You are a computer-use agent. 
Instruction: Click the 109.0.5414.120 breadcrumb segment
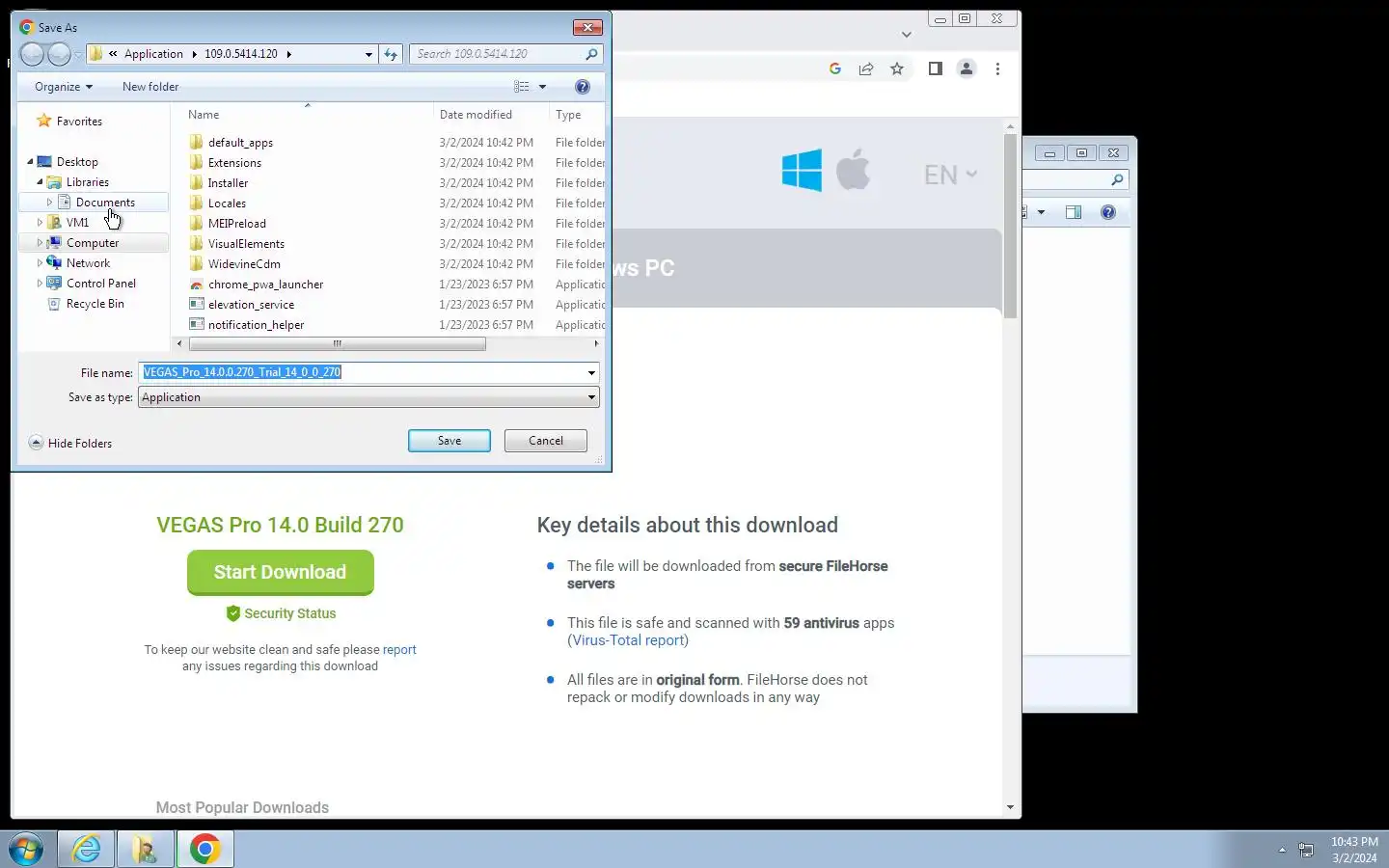[241, 54]
